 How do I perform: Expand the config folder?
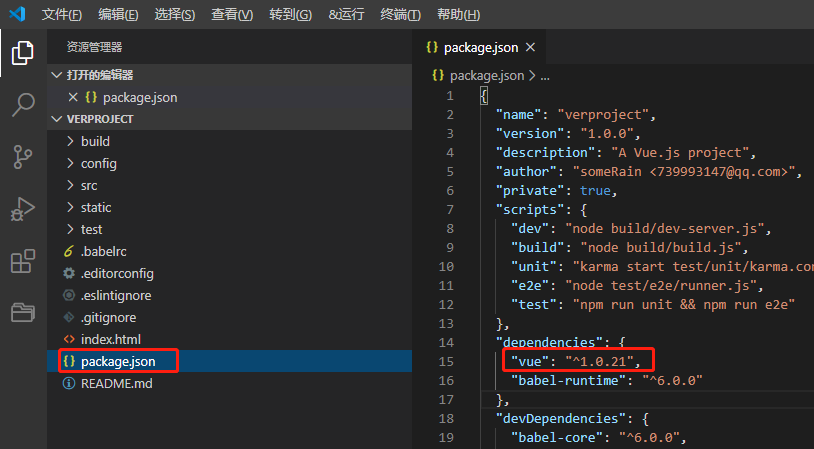pos(70,164)
